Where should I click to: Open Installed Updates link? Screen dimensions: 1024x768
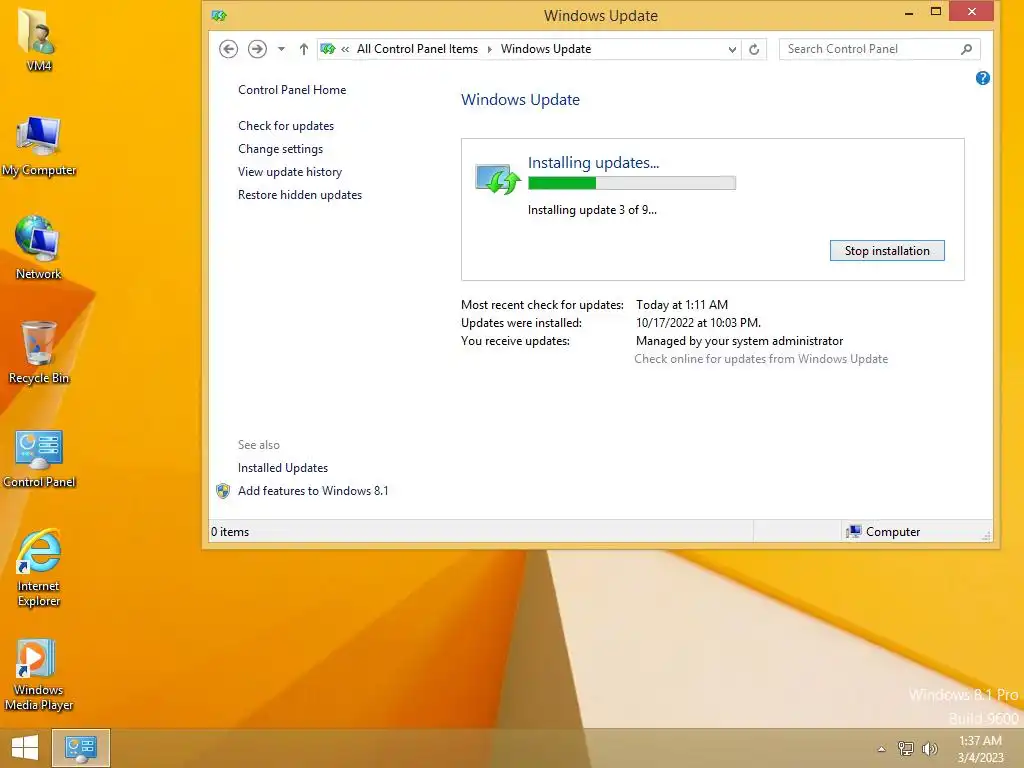(x=283, y=468)
